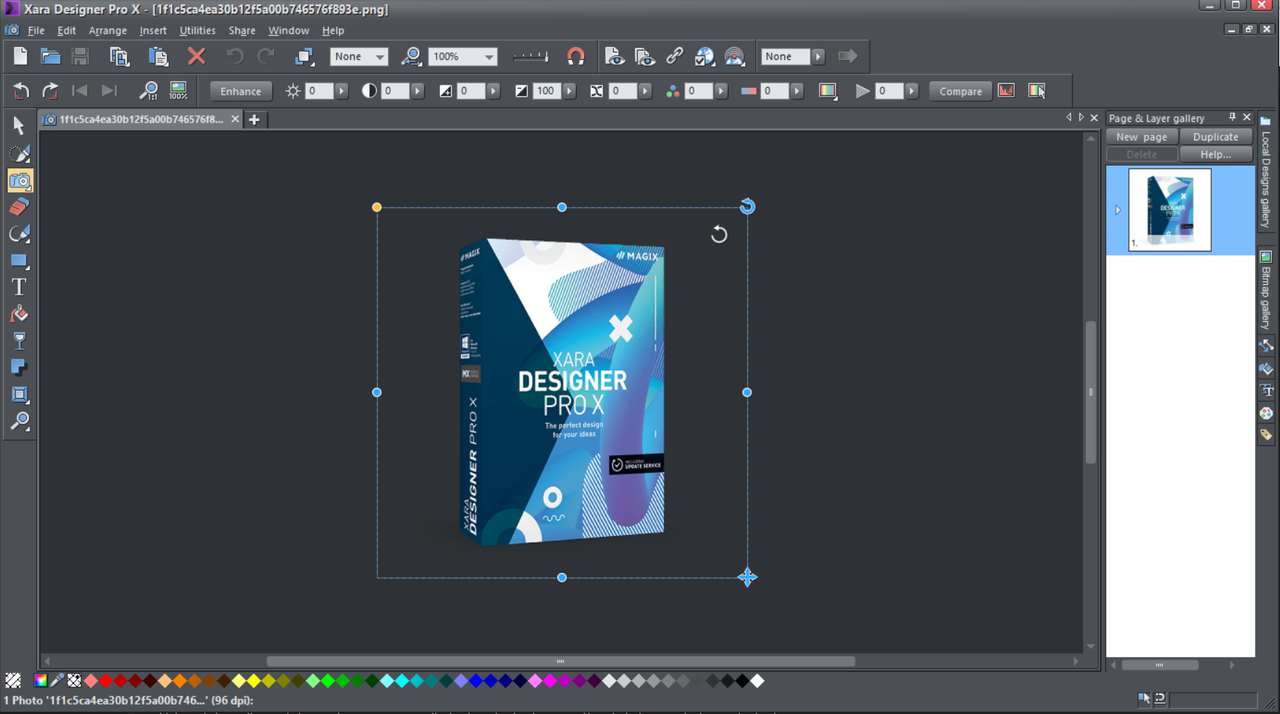Select the Selector arrow tool
This screenshot has height=714, width=1280.
[x=19, y=126]
